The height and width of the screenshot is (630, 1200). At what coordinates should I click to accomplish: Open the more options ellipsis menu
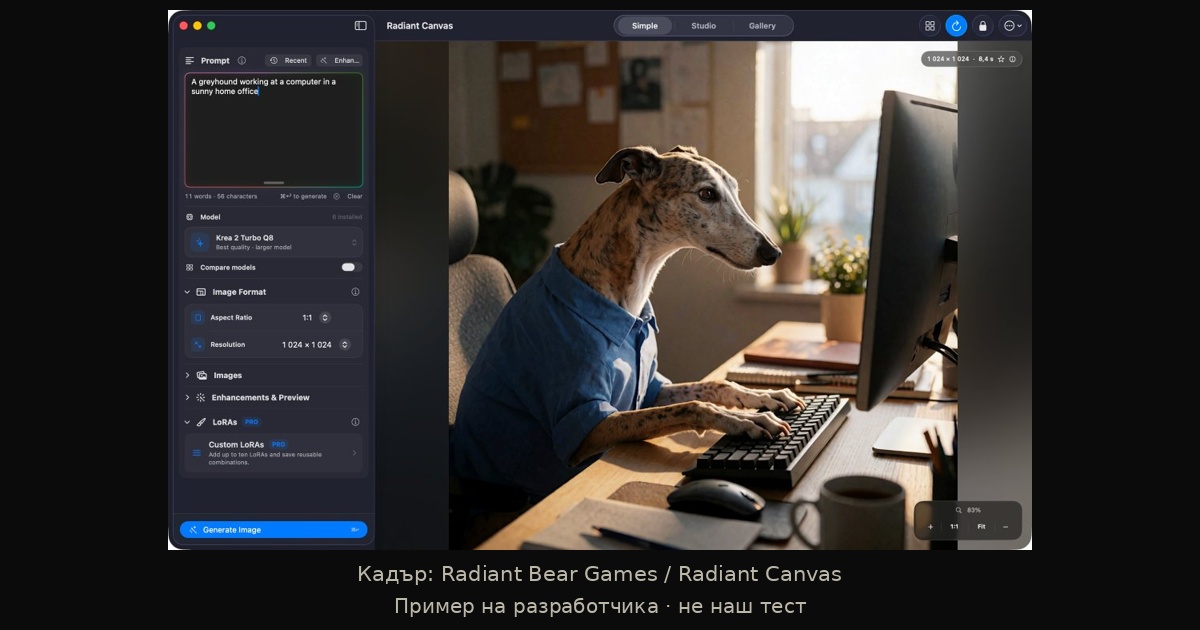click(1013, 26)
